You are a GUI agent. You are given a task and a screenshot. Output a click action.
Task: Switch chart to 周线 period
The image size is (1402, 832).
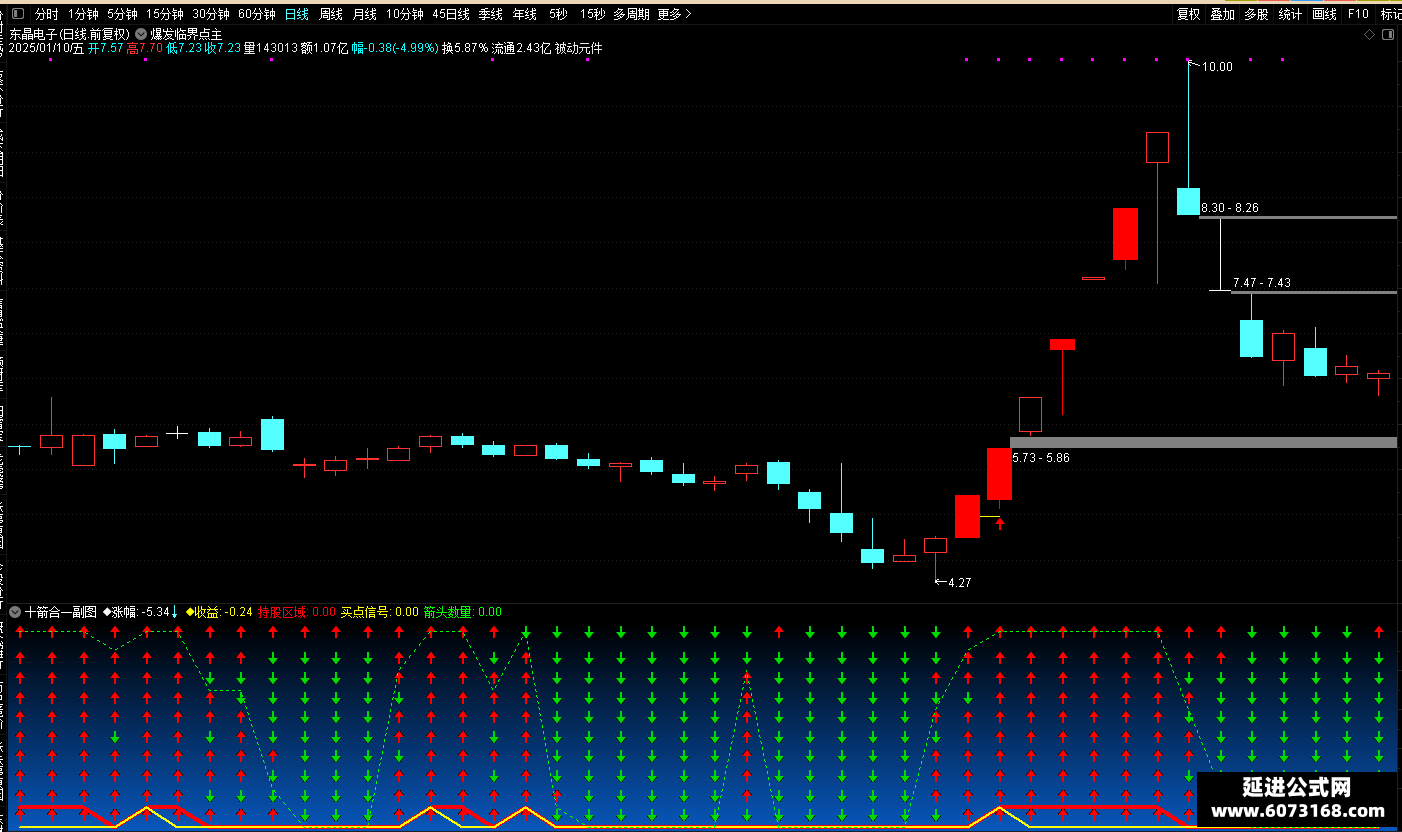coord(331,14)
